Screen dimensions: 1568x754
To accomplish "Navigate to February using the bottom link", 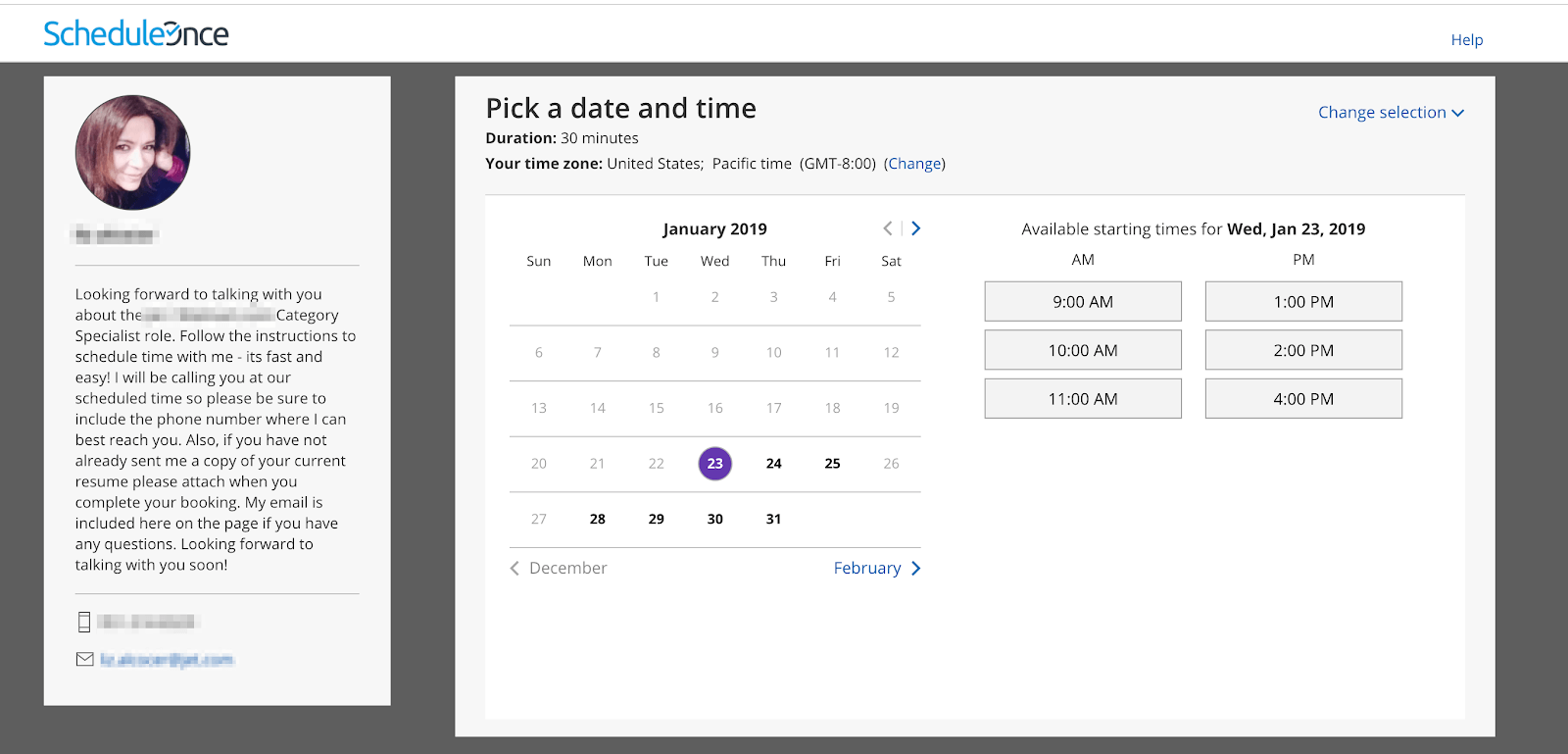I will tap(876, 569).
